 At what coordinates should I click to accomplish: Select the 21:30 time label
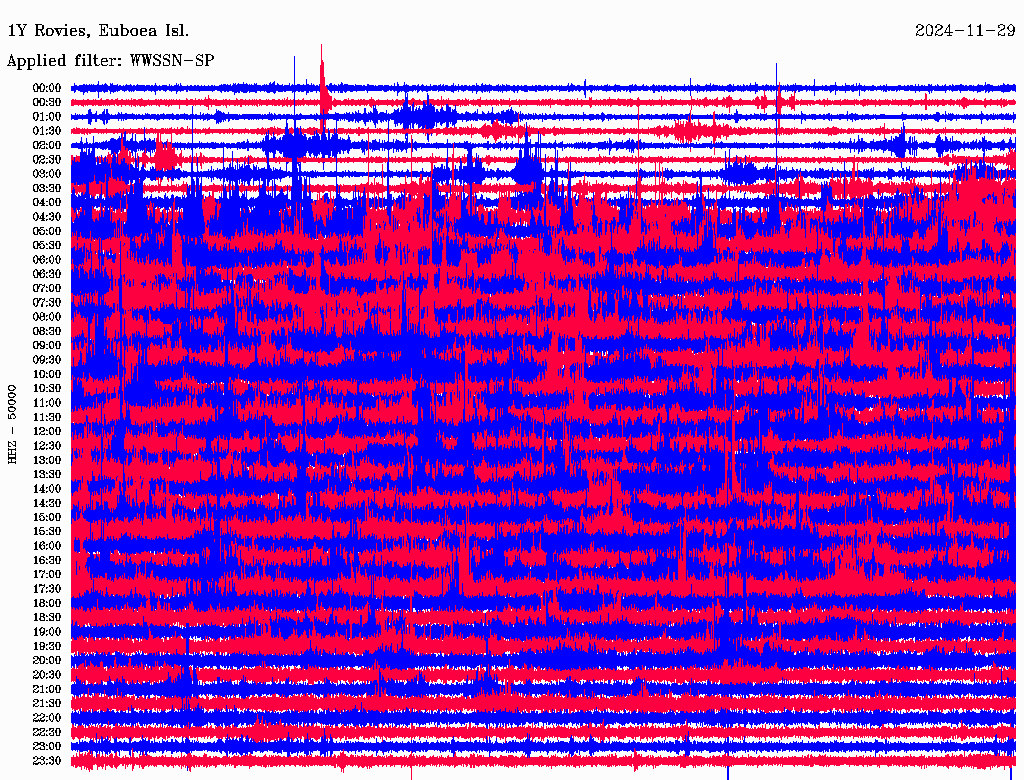click(46, 704)
